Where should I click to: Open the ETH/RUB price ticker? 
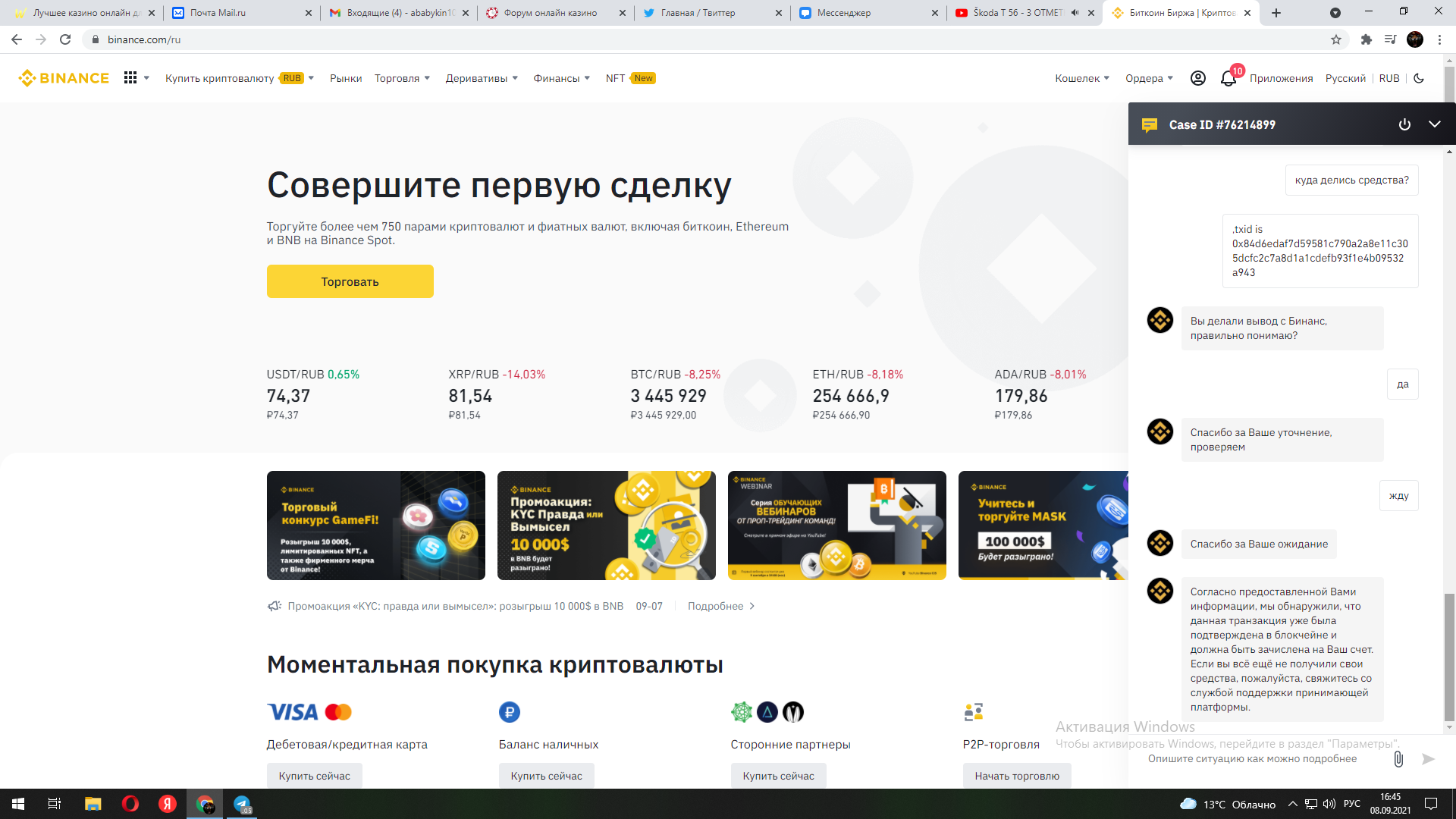click(x=858, y=394)
